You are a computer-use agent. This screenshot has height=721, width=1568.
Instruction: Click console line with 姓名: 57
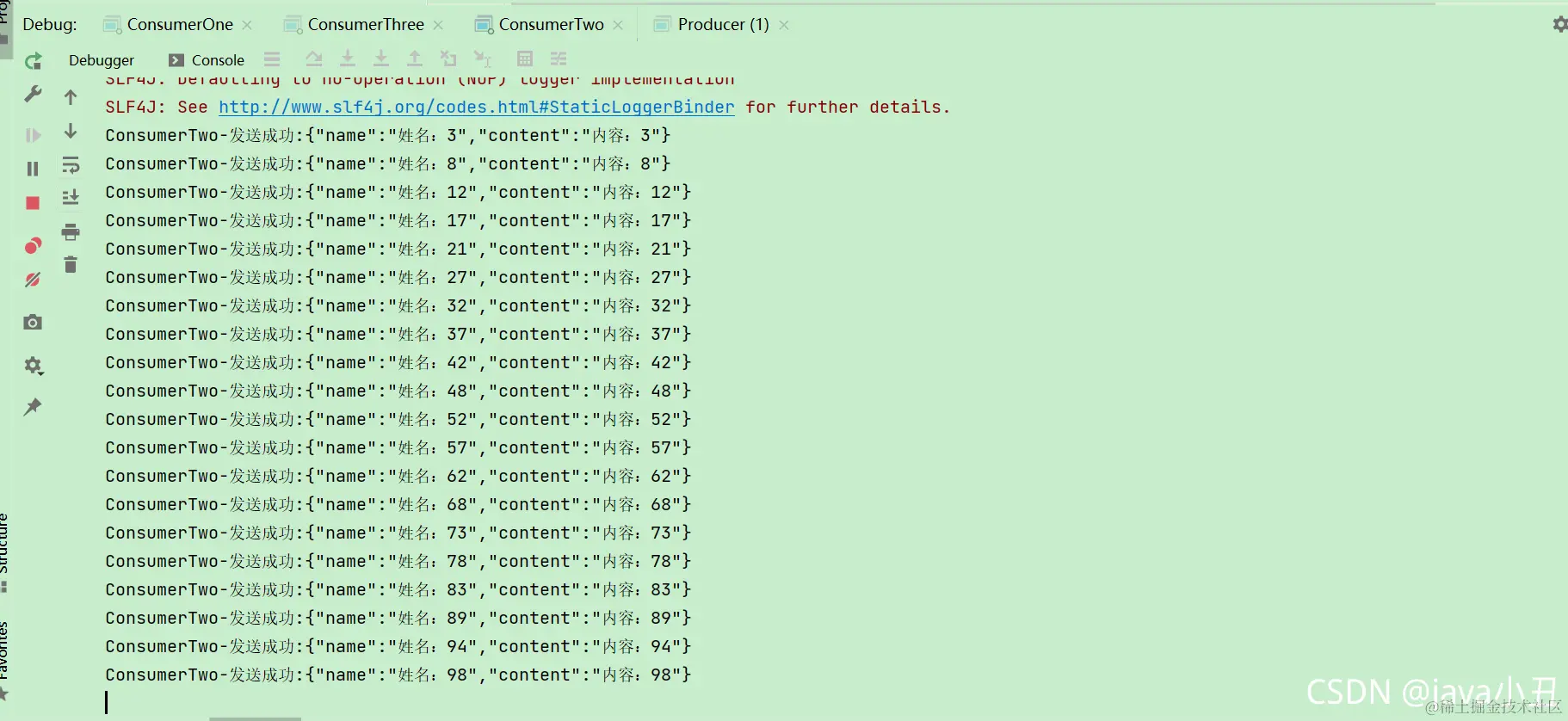[398, 447]
